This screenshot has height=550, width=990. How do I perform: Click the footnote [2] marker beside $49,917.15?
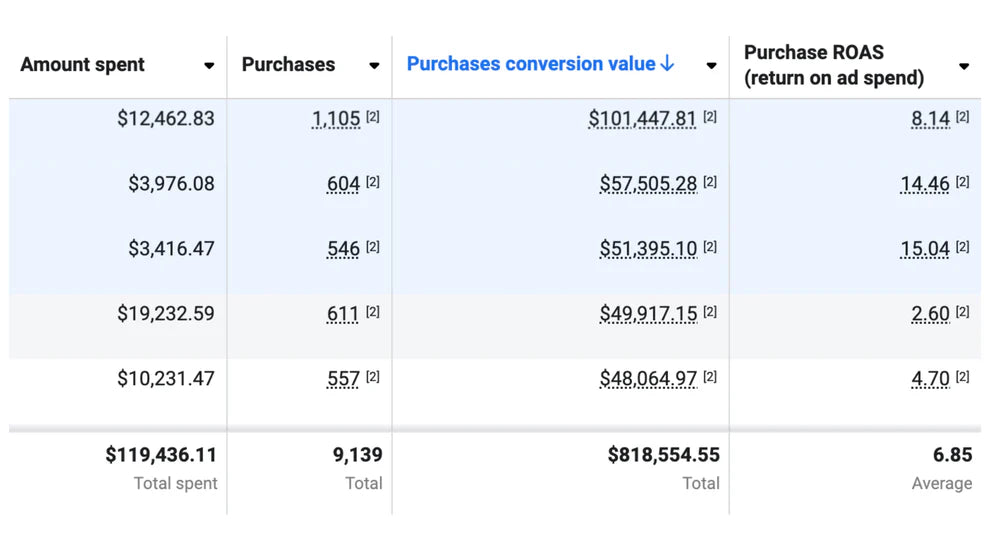click(710, 312)
